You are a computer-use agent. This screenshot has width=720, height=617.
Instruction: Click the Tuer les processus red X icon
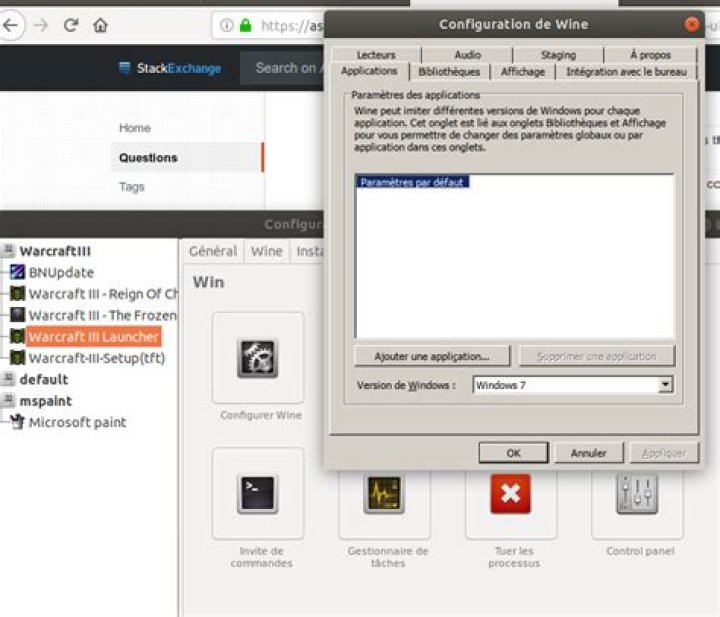(x=511, y=494)
